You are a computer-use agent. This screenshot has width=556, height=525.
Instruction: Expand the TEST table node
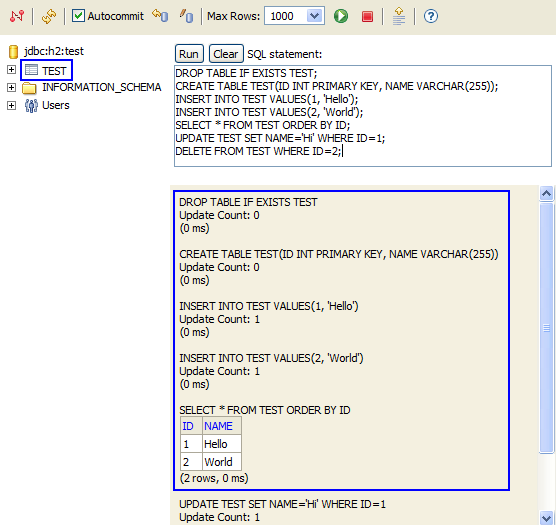point(11,69)
